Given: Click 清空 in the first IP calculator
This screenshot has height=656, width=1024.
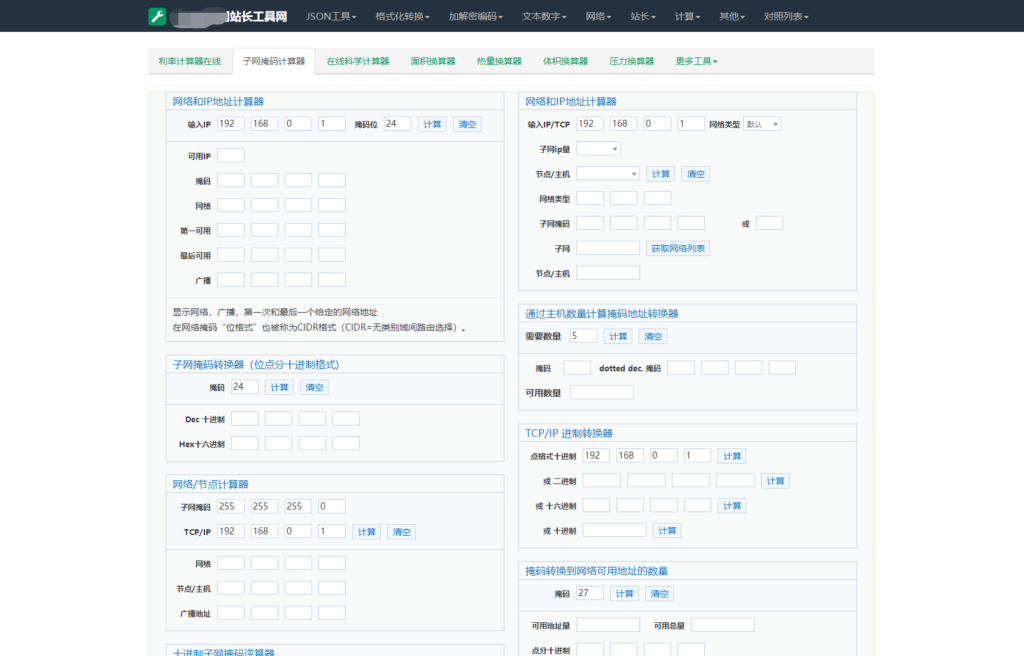Looking at the screenshot, I should pos(467,124).
